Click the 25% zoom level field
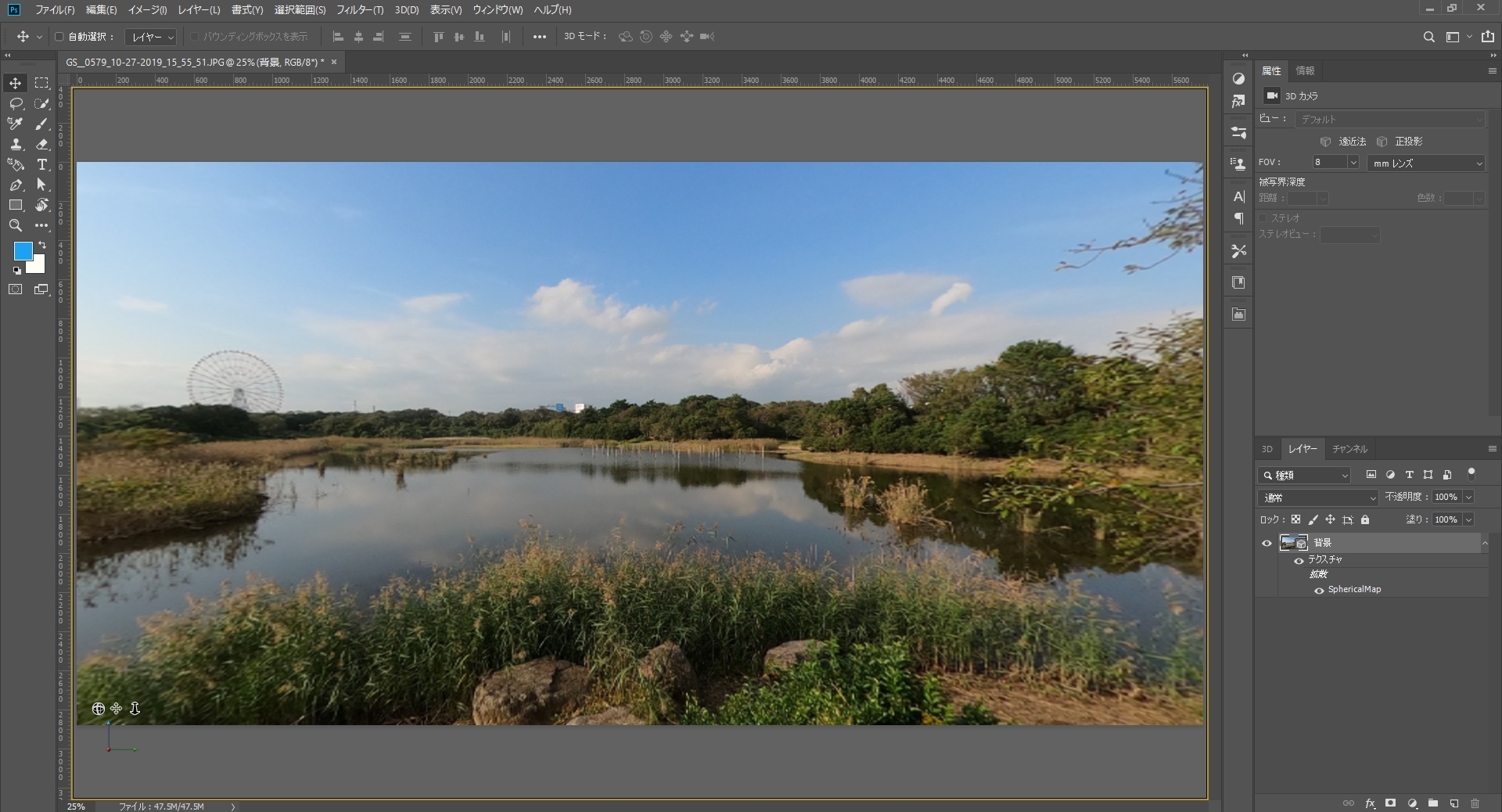This screenshot has height=812, width=1502. [77, 807]
